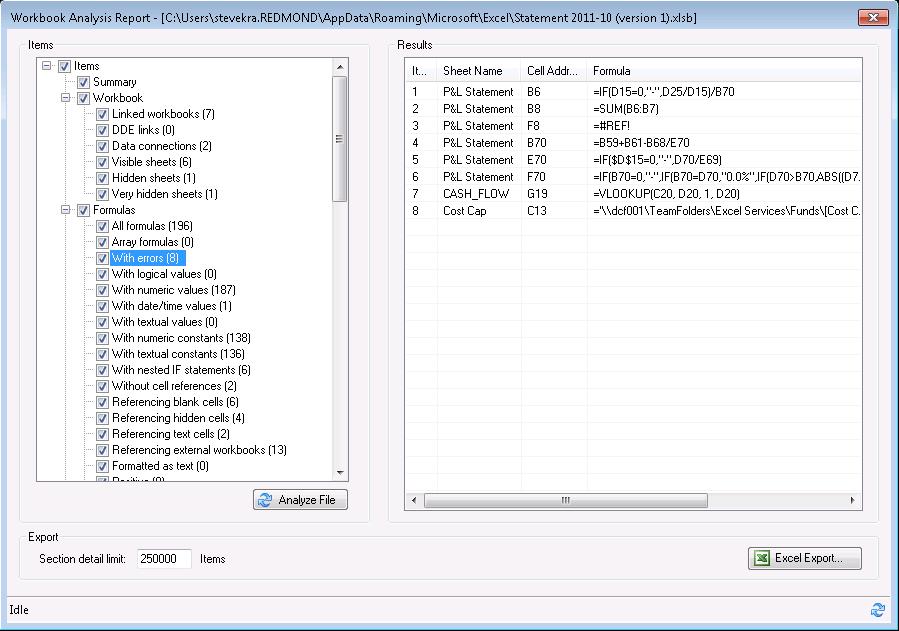Click the results horizontal scrollbar thumb
The image size is (899, 631).
tap(565, 500)
